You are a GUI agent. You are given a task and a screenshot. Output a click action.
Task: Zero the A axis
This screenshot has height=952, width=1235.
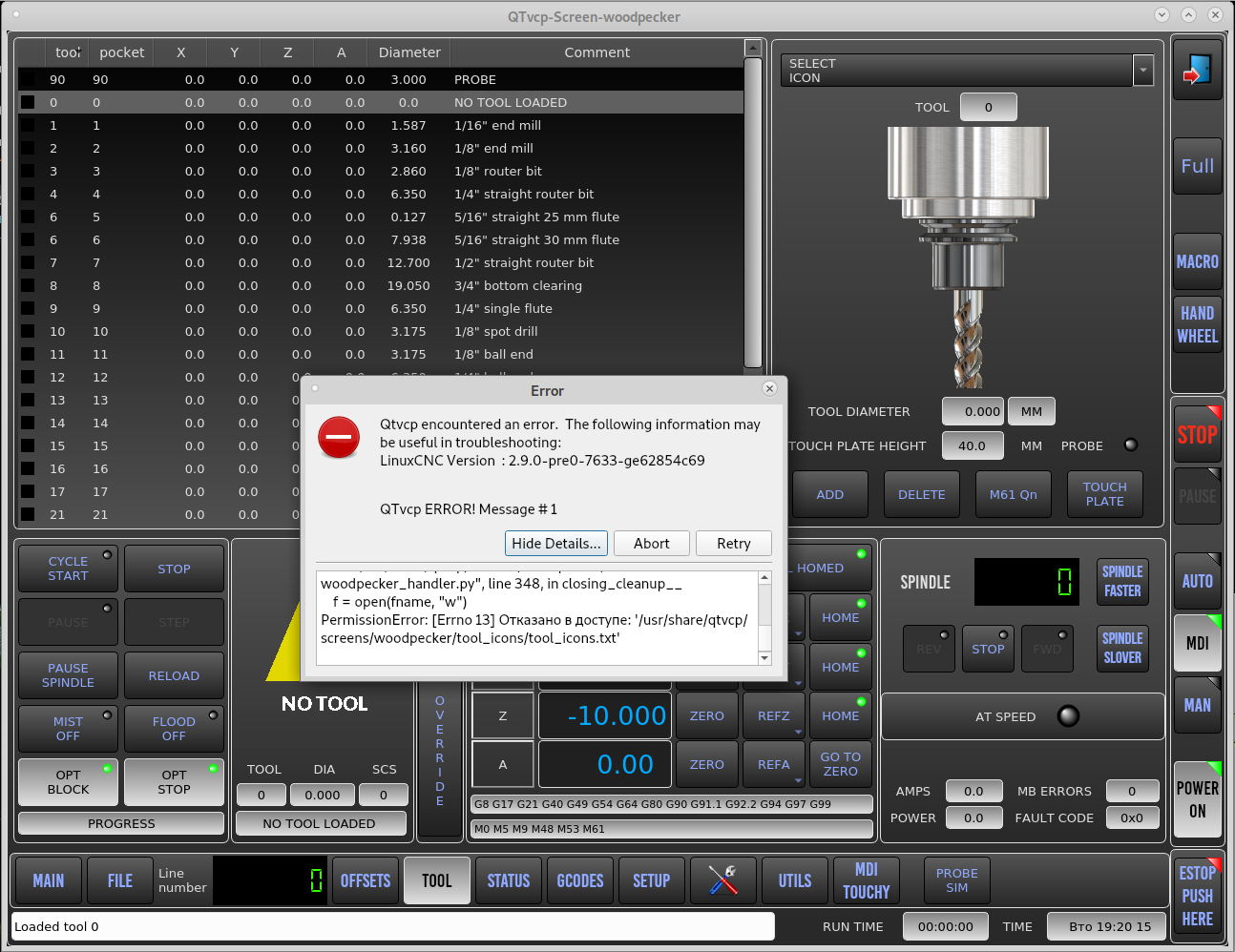point(707,764)
